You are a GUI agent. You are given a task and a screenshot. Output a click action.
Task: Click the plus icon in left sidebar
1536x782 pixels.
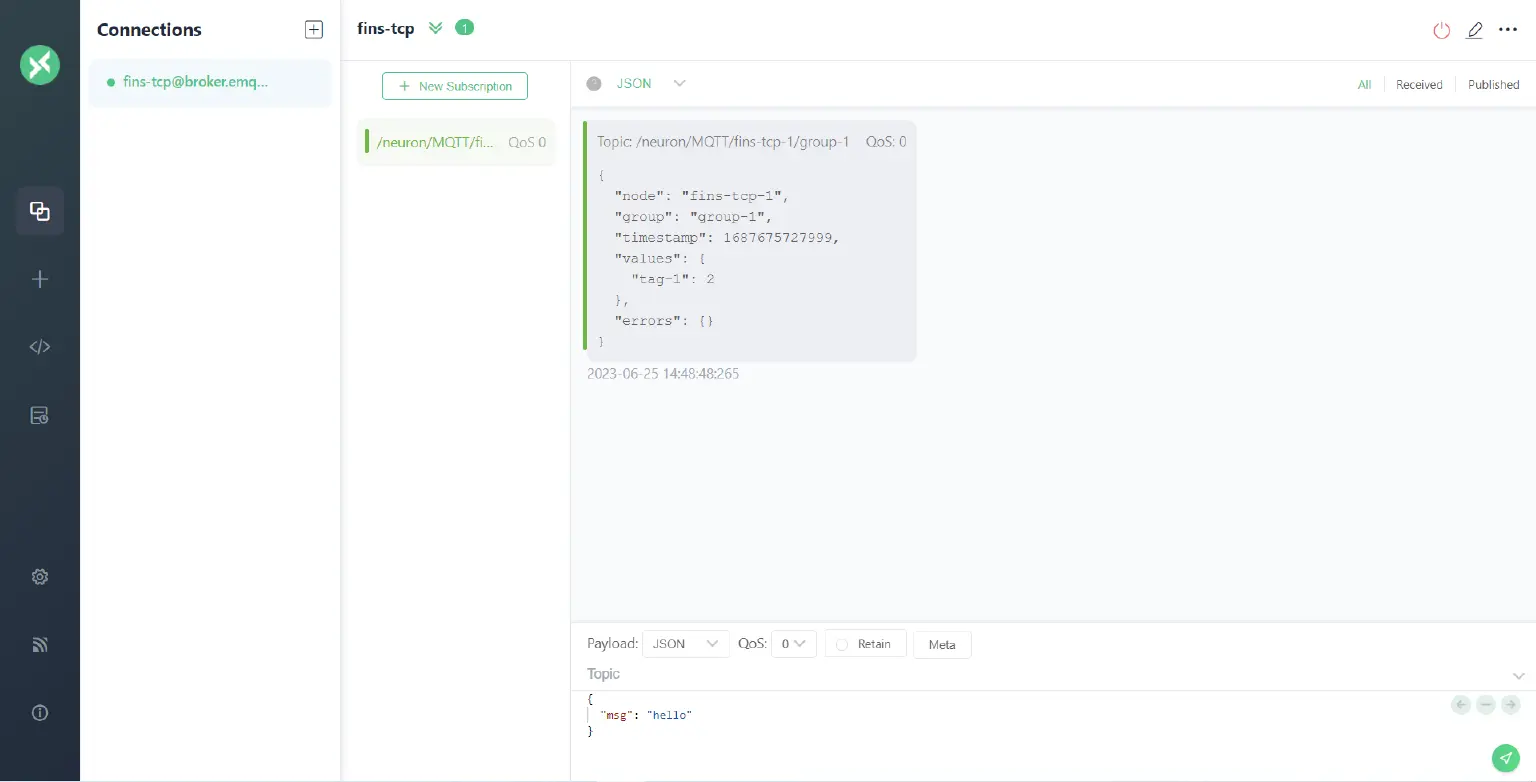tap(40, 279)
